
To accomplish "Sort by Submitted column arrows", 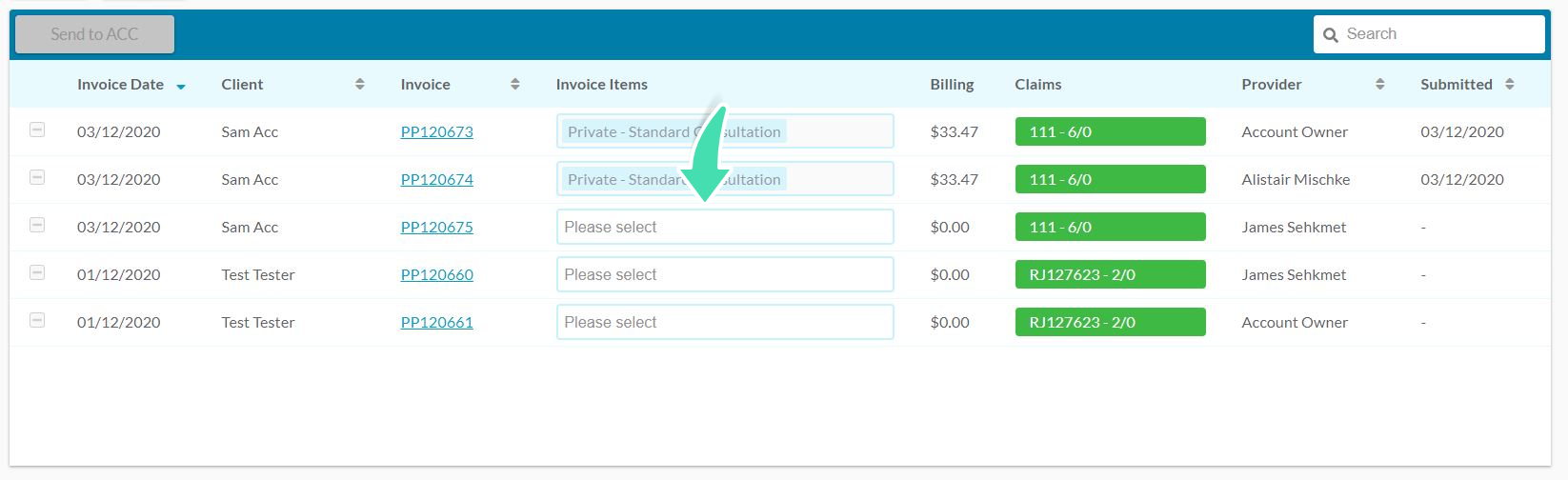I will pyautogui.click(x=1509, y=84).
